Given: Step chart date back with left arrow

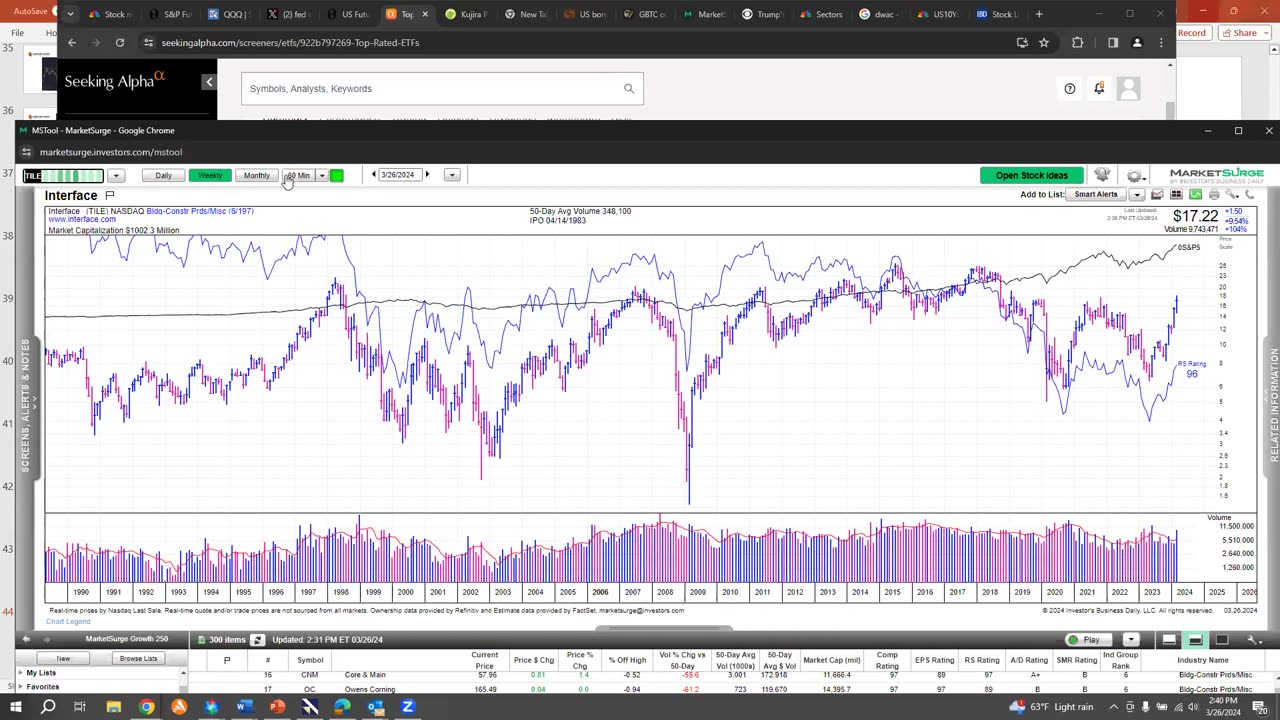Looking at the screenshot, I should tap(374, 175).
